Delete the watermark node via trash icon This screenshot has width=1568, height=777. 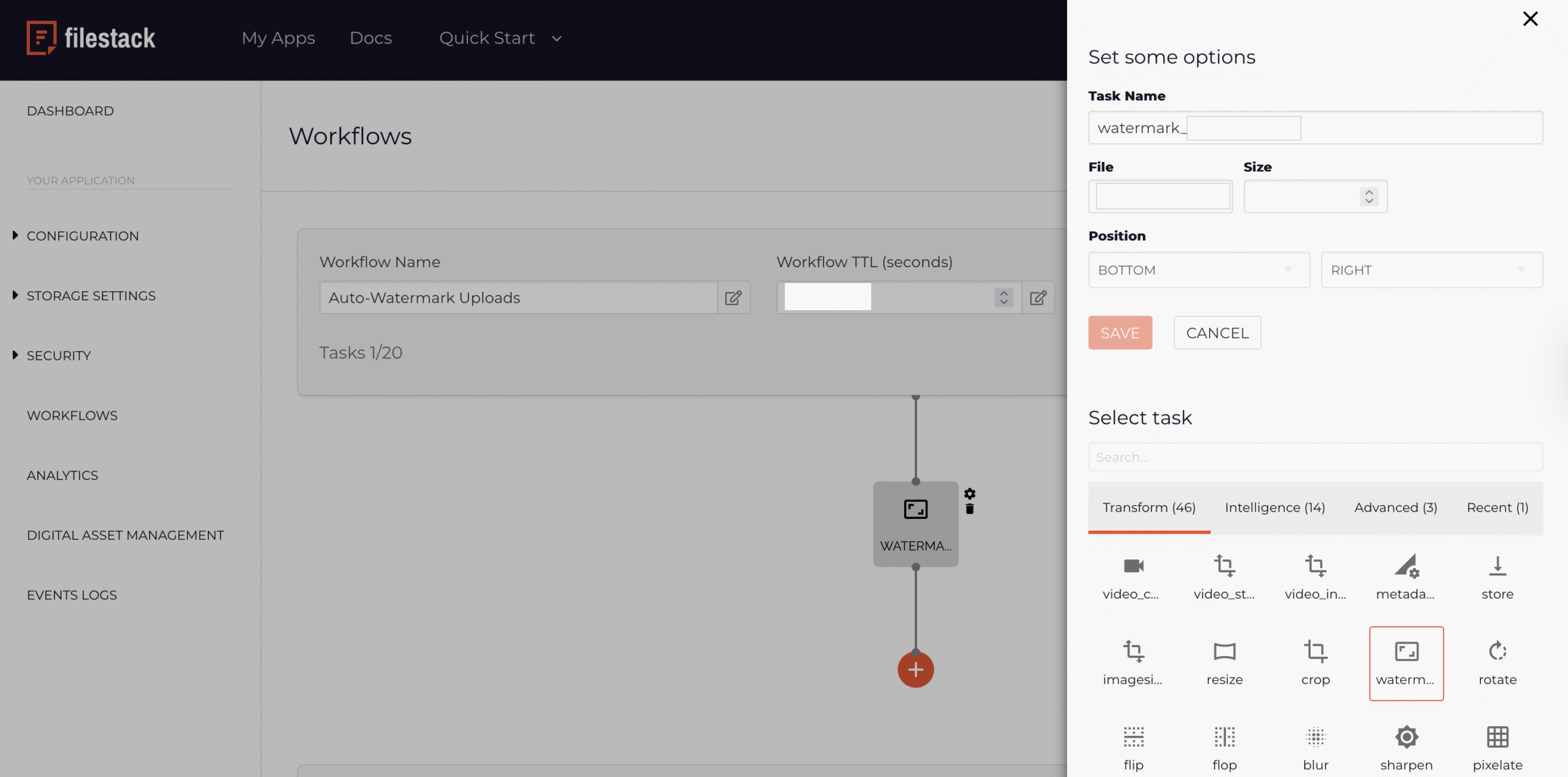click(x=970, y=508)
